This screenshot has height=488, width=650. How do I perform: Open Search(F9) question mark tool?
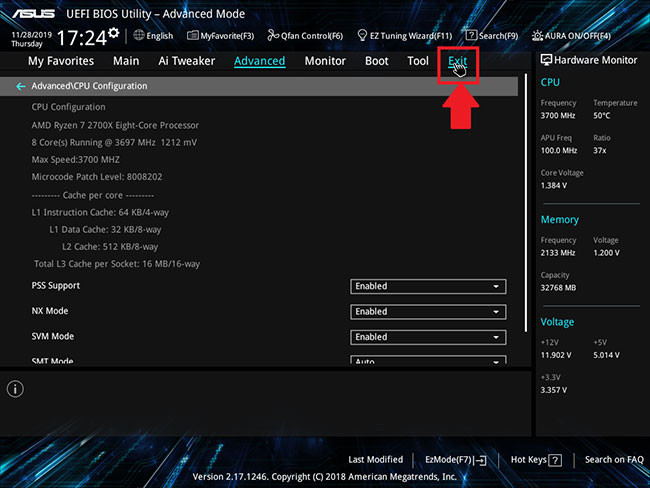click(x=491, y=36)
